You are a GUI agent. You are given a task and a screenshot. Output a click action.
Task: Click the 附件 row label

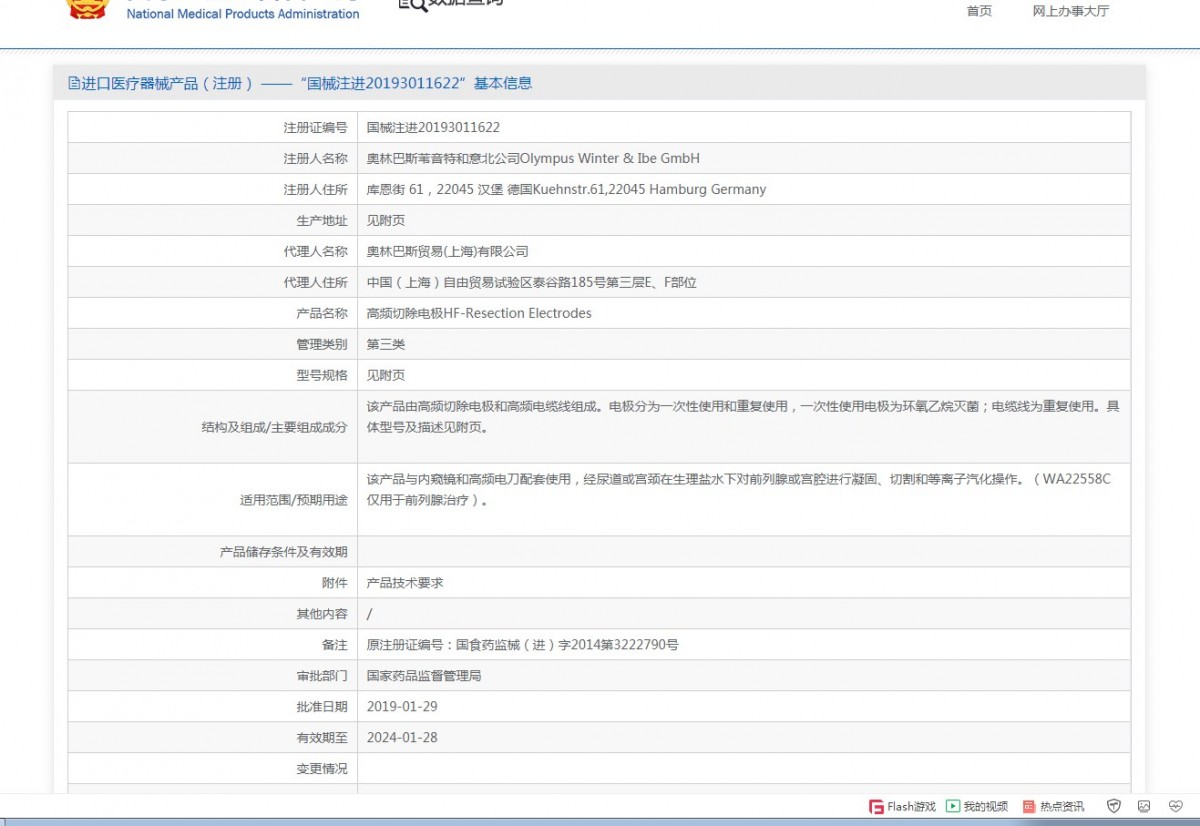335,582
